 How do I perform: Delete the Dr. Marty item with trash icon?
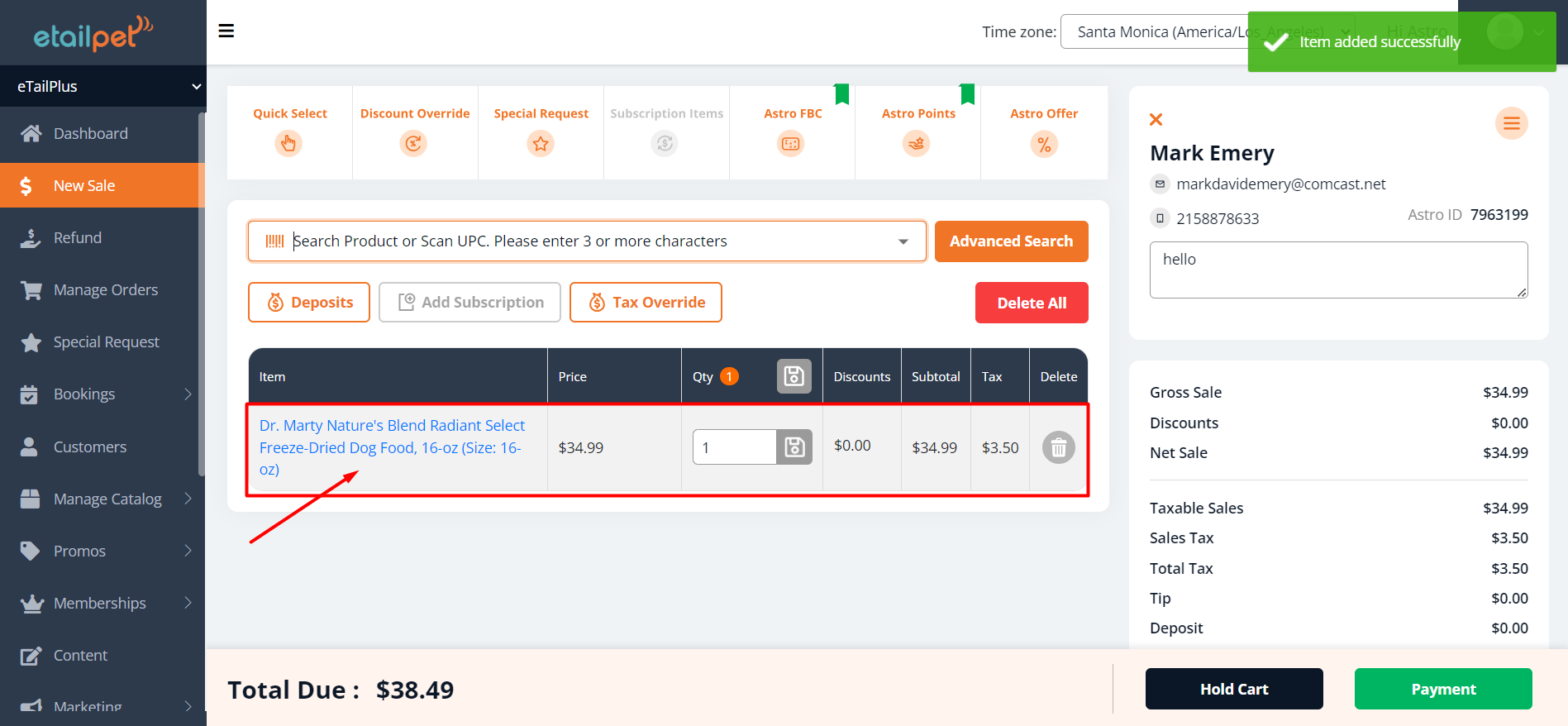1058,448
